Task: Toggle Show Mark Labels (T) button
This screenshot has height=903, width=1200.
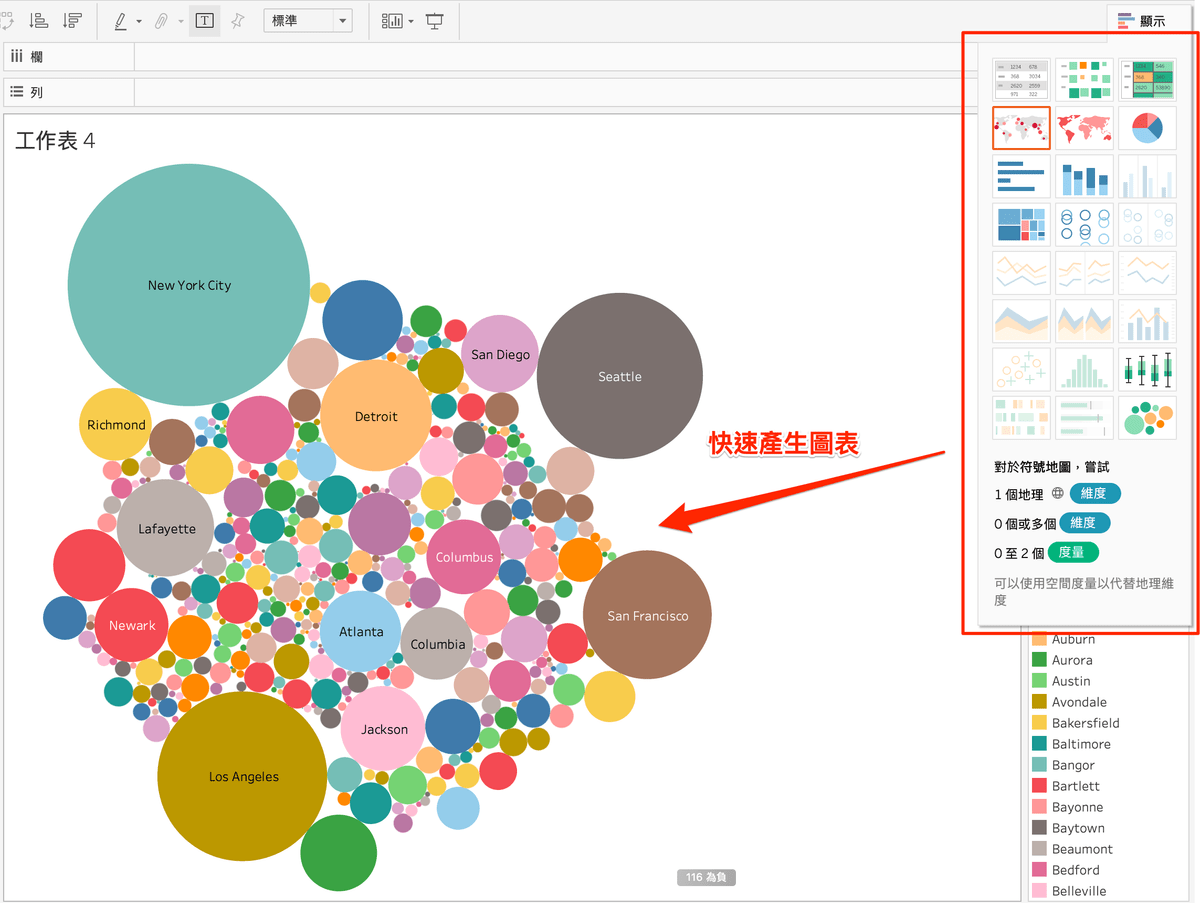Action: point(205,20)
